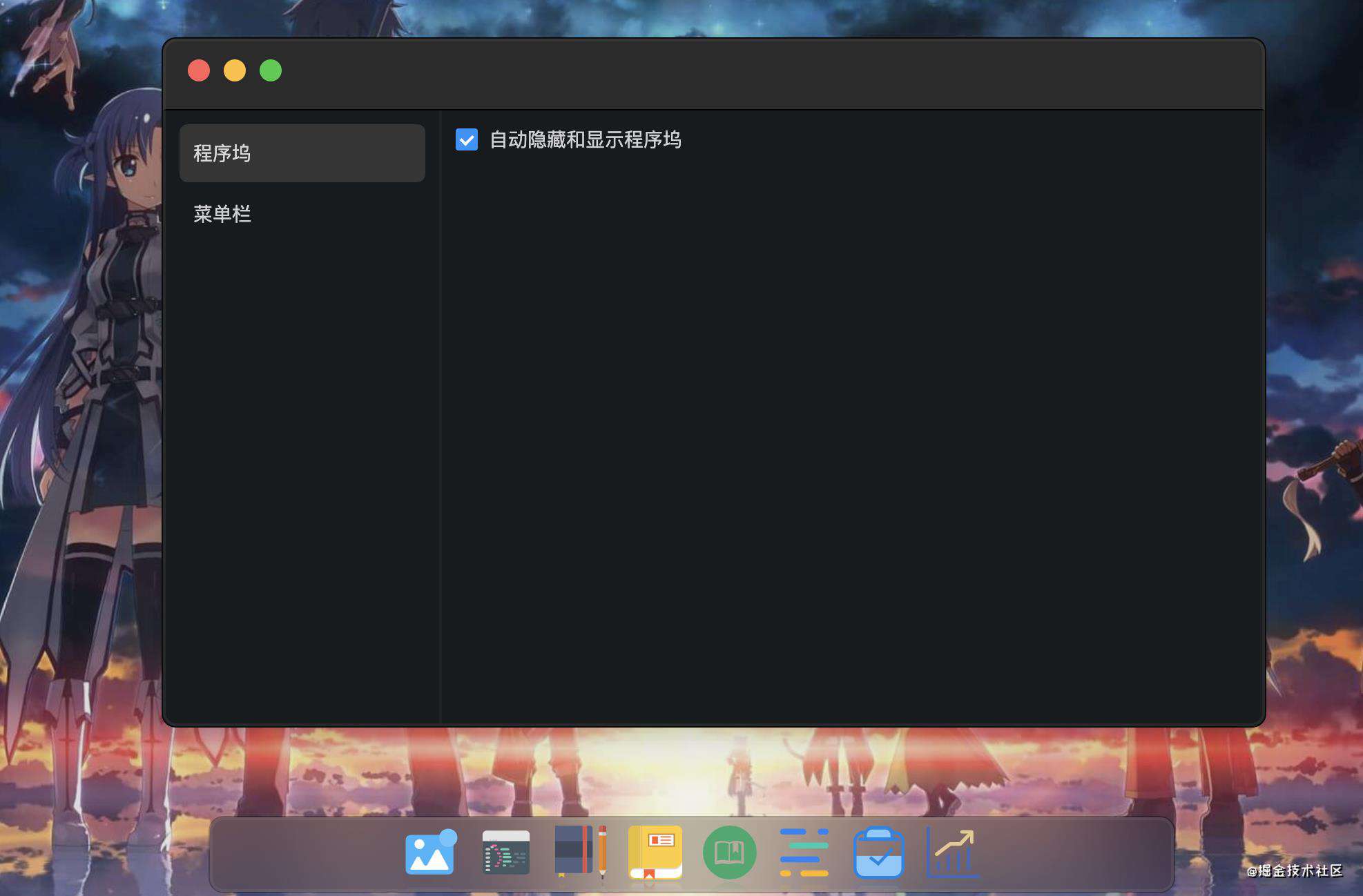Screen dimensions: 1363x896
Task: Open the chart with rising arrow dock icon
Action: [x=953, y=853]
